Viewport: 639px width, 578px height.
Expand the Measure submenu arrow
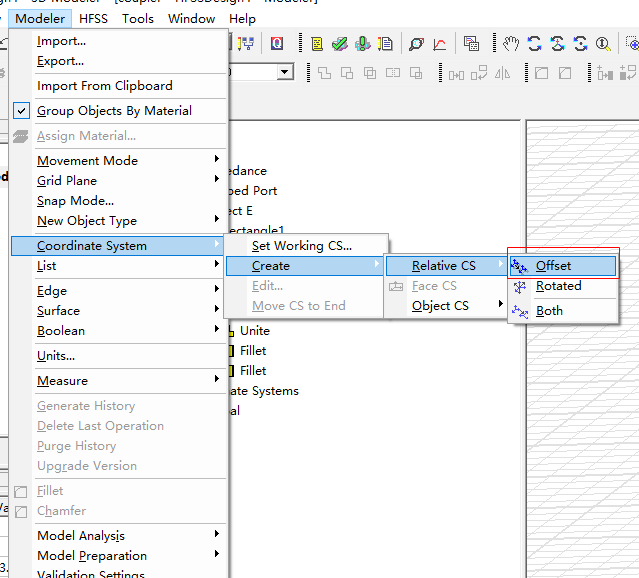(x=217, y=379)
